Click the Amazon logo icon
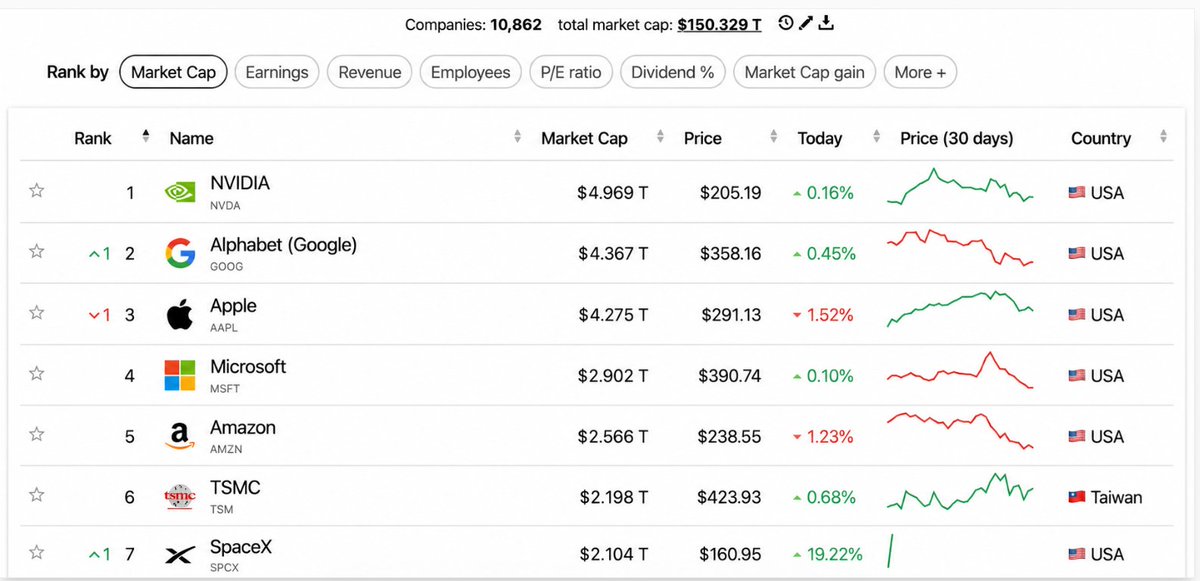The image size is (1200, 581). tap(180, 437)
